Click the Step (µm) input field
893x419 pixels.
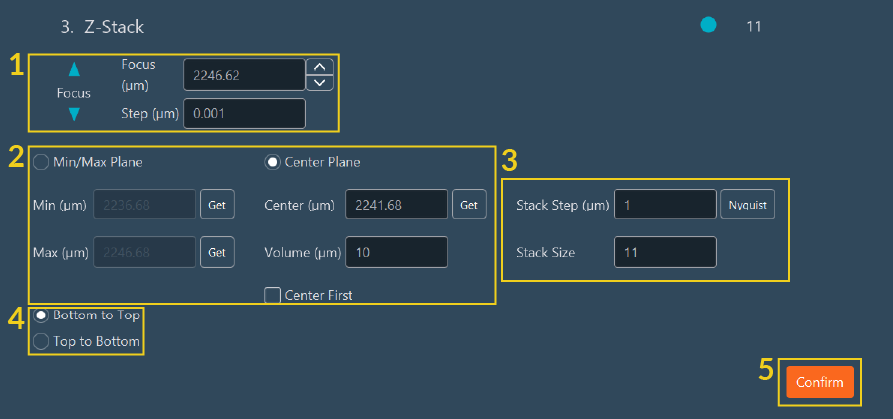pyautogui.click(x=244, y=114)
